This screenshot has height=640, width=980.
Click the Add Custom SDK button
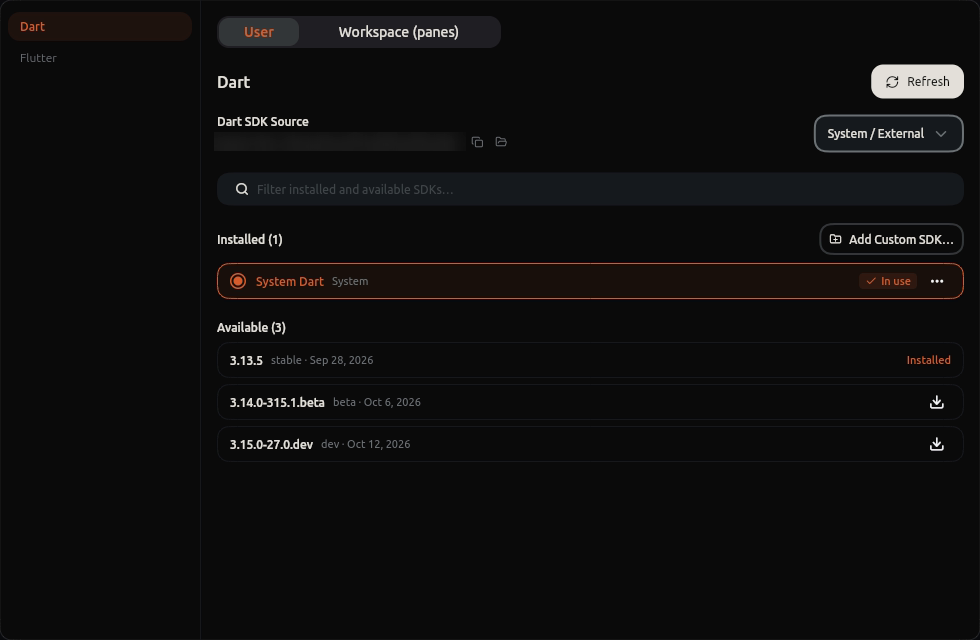891,239
